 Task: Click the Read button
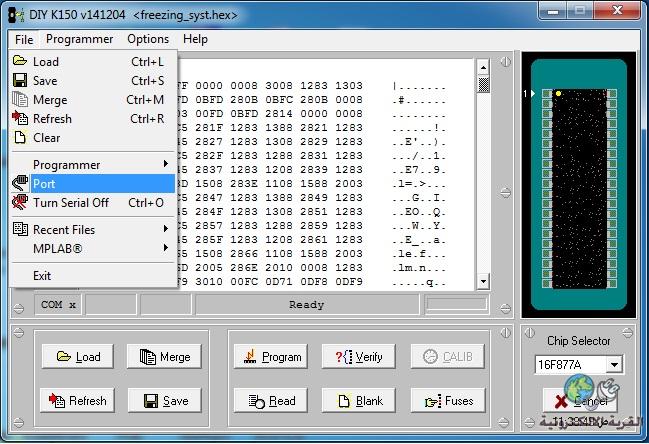point(271,400)
